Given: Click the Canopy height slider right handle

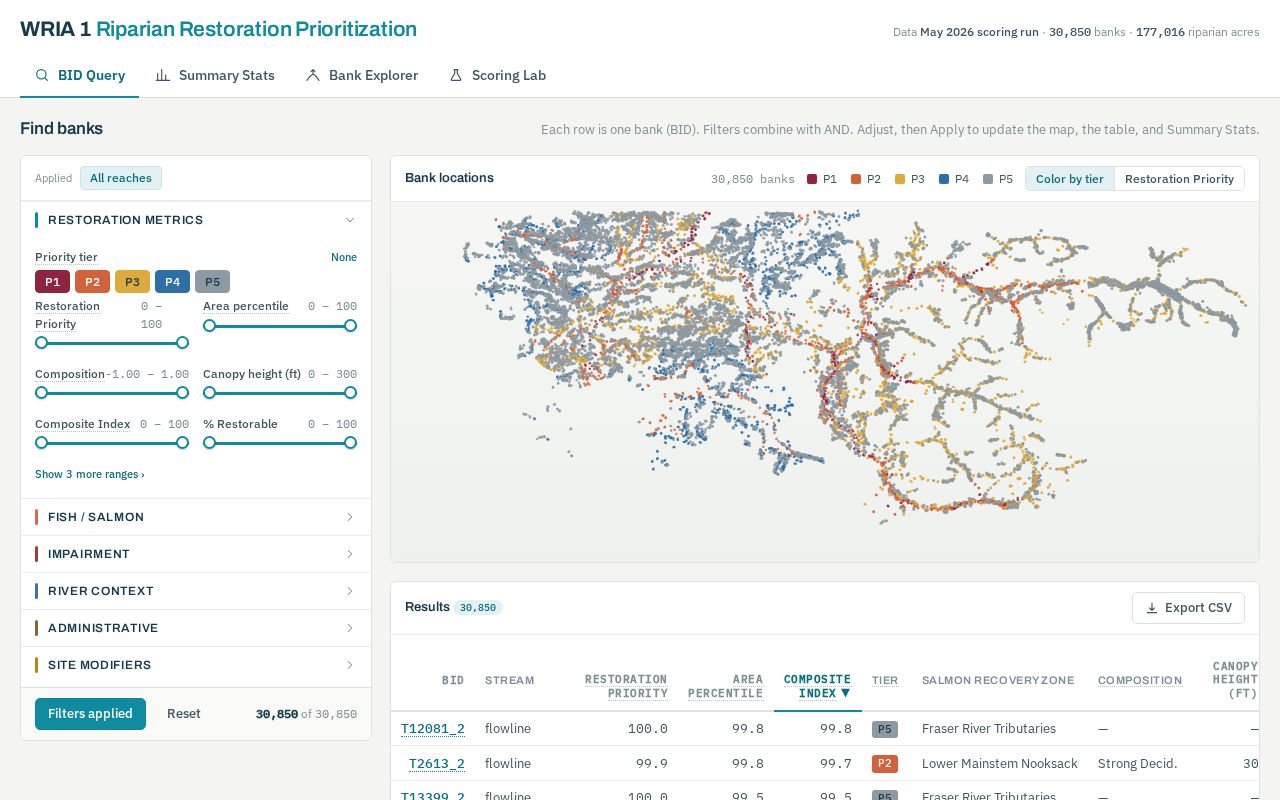Looking at the screenshot, I should [x=350, y=392].
